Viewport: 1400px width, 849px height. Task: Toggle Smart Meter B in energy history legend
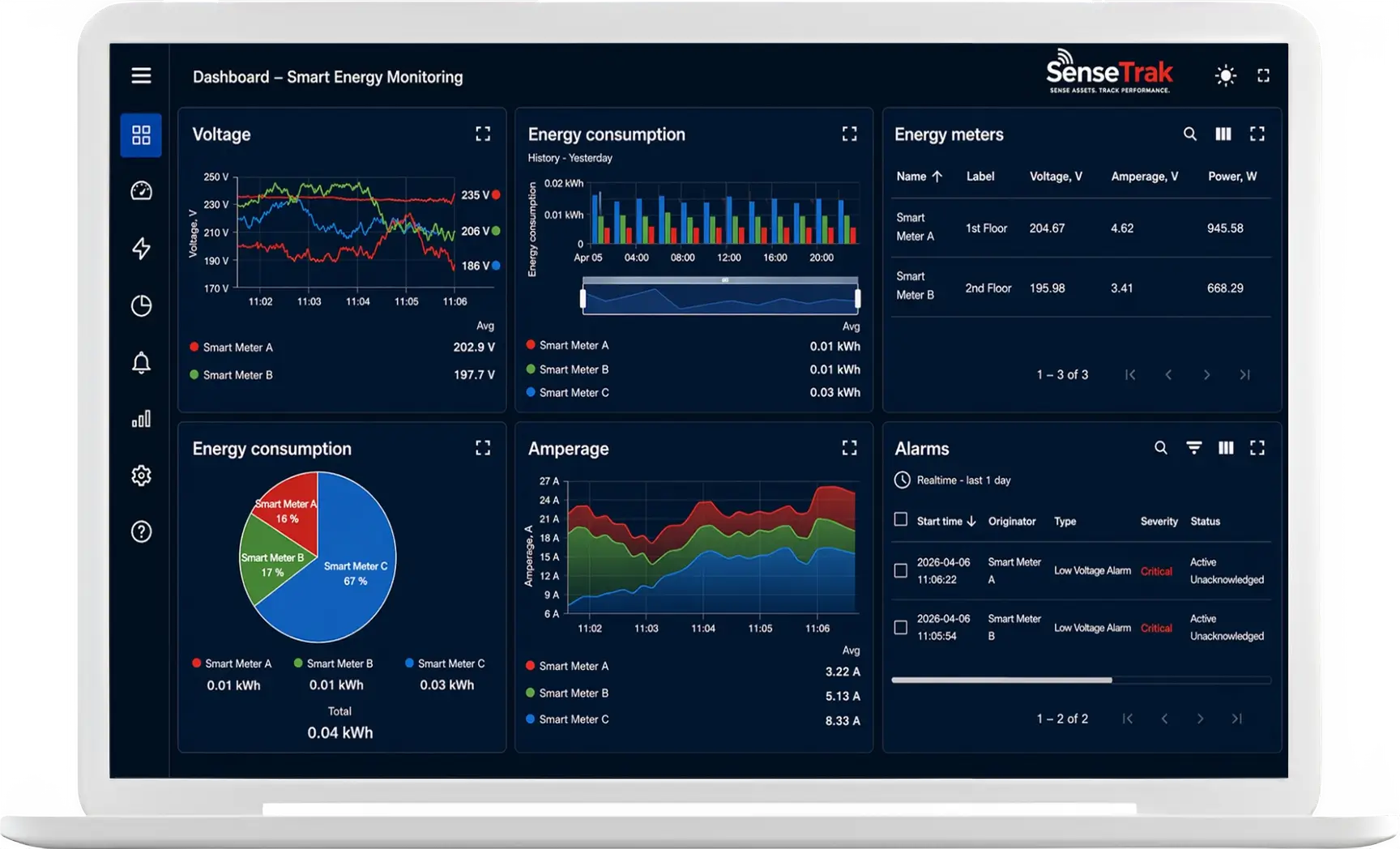(568, 369)
